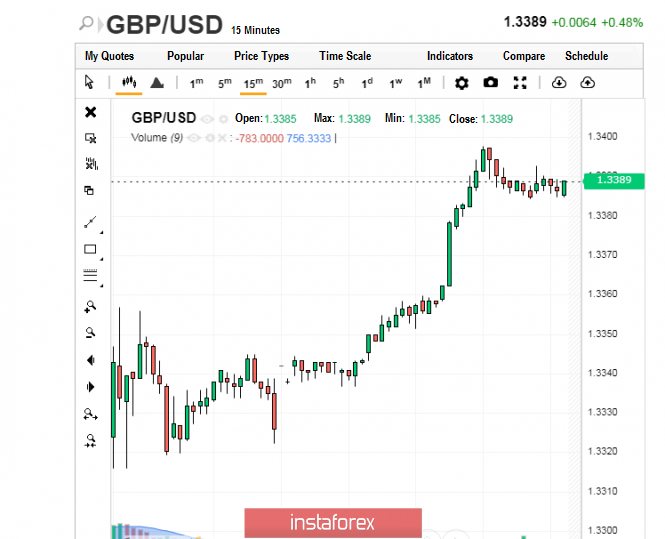Expand the rectangle tool options arrow
This screenshot has width=665, height=539.
[x=101, y=259]
